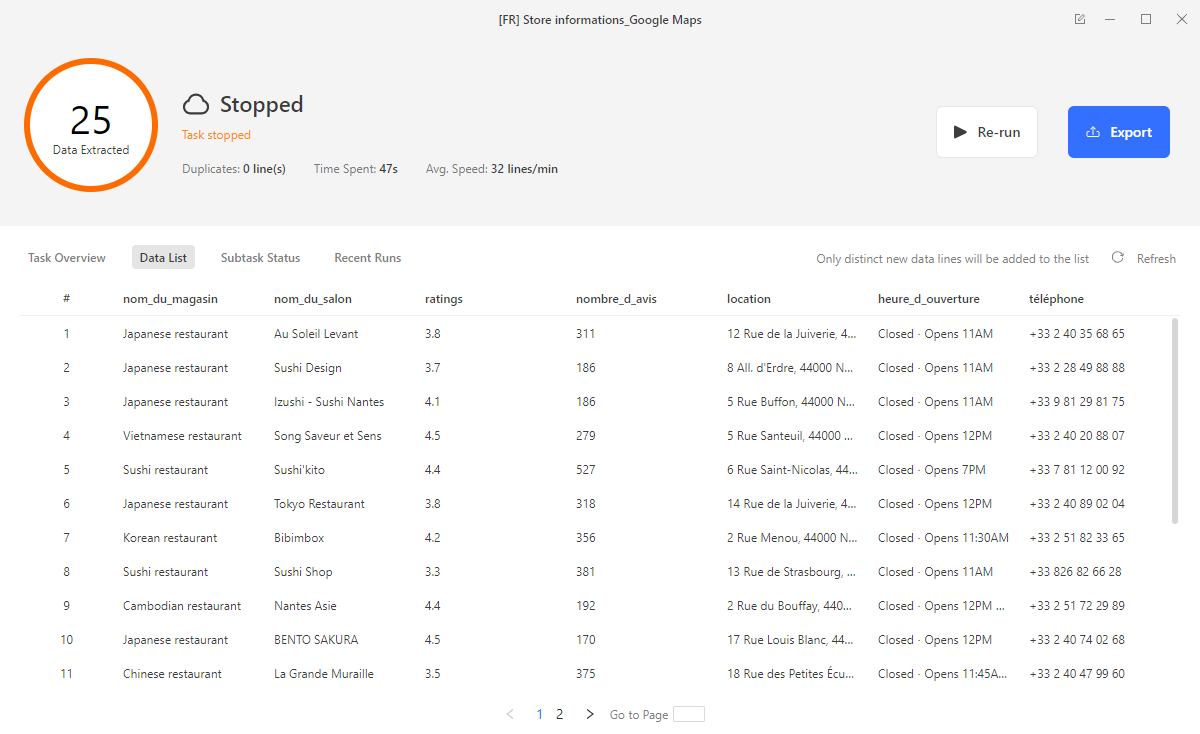Screen dimensions: 1200x734
Task: Go to the next page arrow
Action: [590, 714]
